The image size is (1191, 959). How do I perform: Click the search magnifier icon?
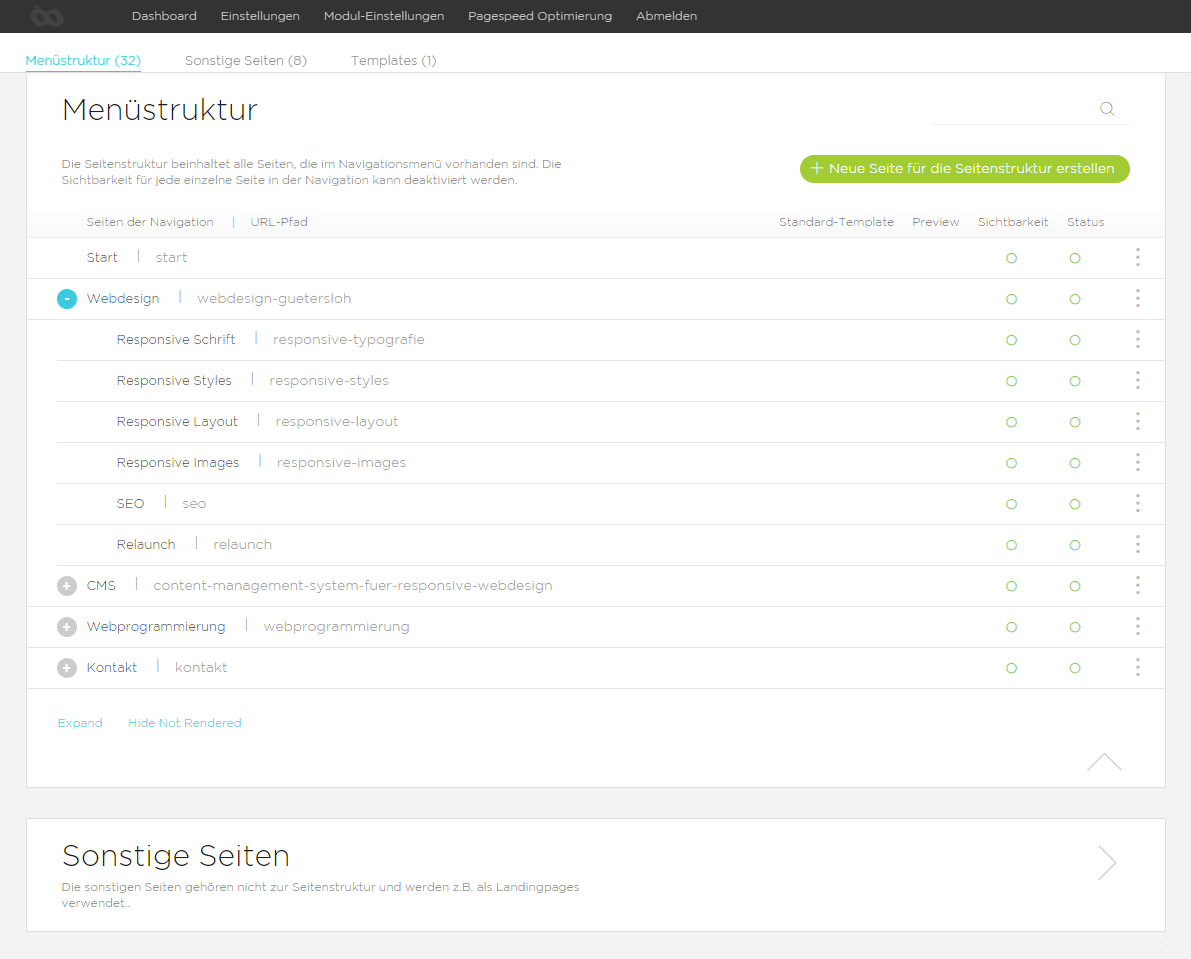coord(1107,109)
